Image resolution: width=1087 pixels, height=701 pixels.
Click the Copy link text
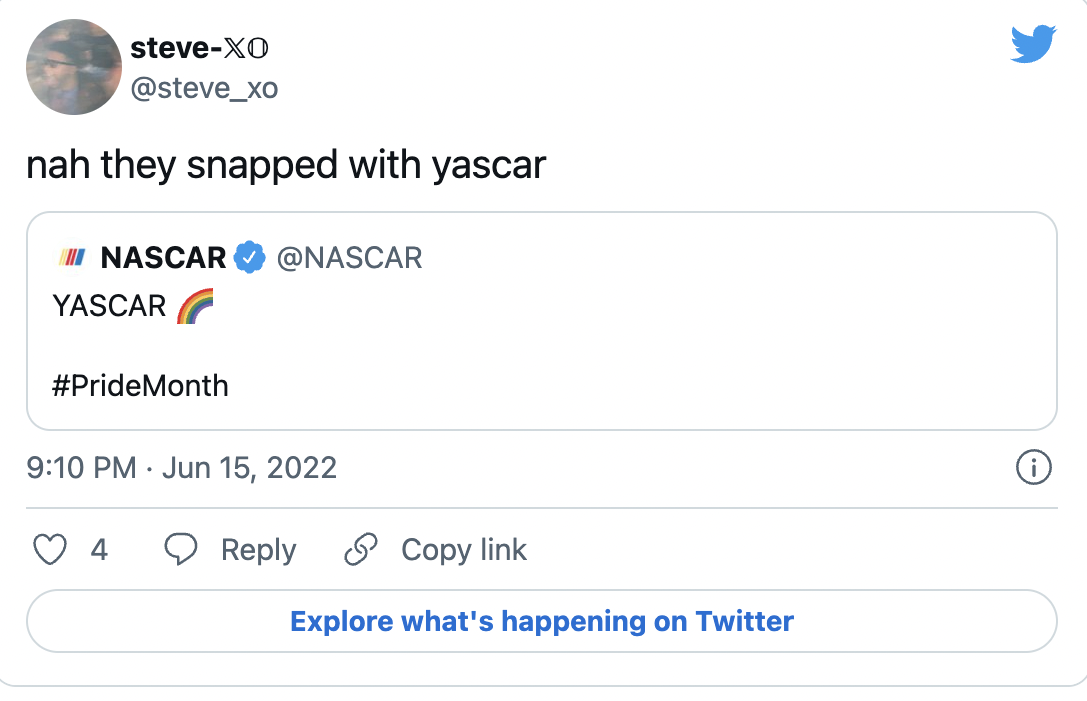coord(463,550)
